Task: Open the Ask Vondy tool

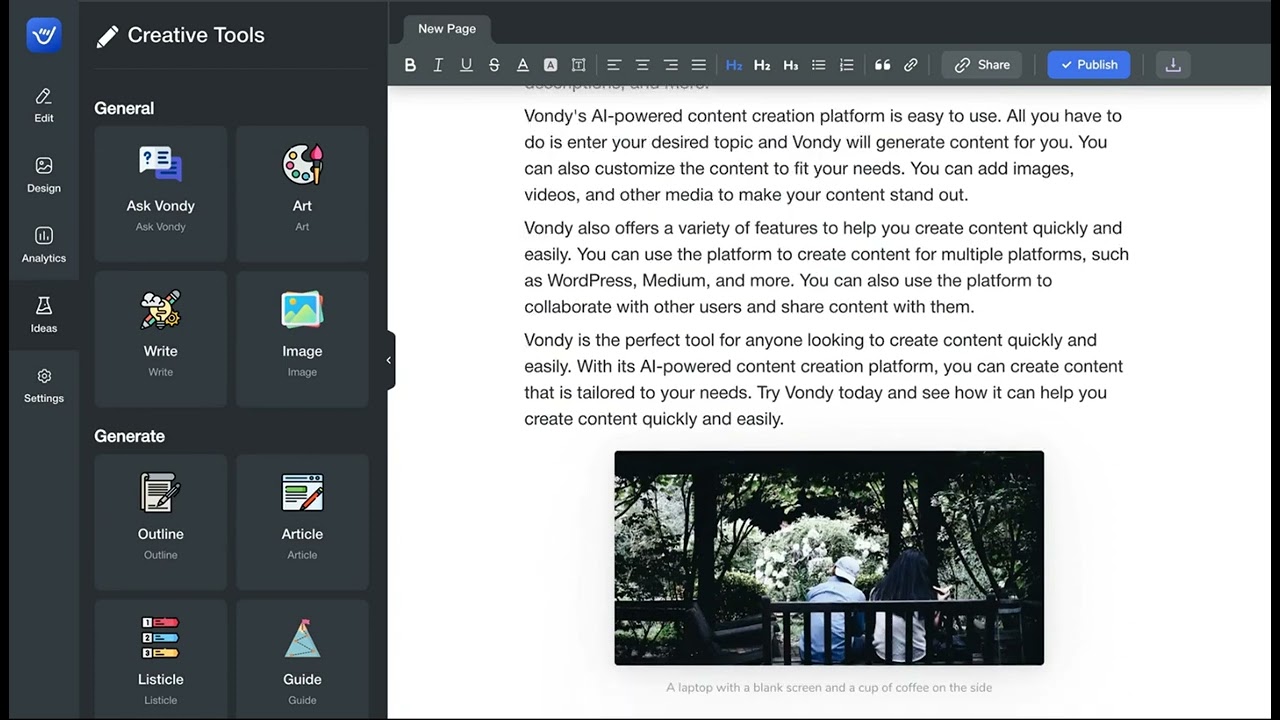Action: point(160,193)
